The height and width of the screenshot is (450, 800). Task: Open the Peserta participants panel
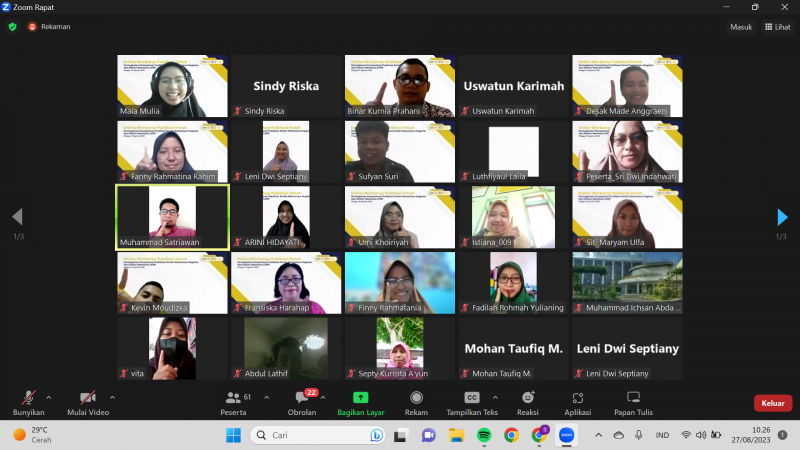pos(233,400)
